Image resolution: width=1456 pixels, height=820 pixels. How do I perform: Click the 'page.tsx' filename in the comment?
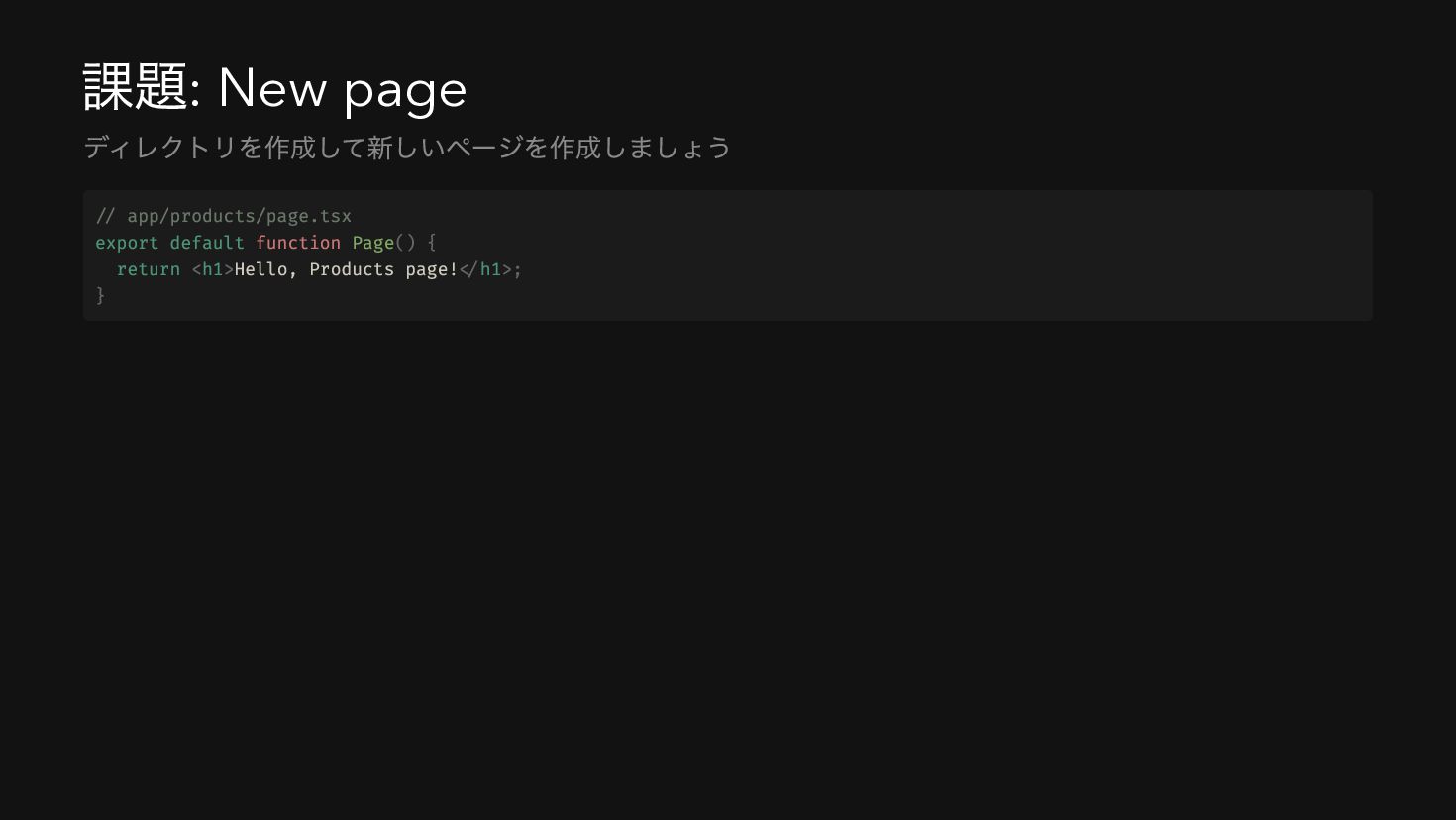[x=309, y=216]
